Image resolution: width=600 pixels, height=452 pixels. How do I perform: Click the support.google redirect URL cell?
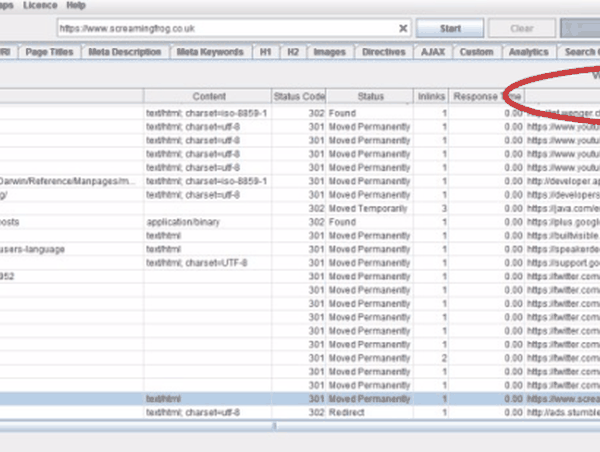pyautogui.click(x=563, y=263)
